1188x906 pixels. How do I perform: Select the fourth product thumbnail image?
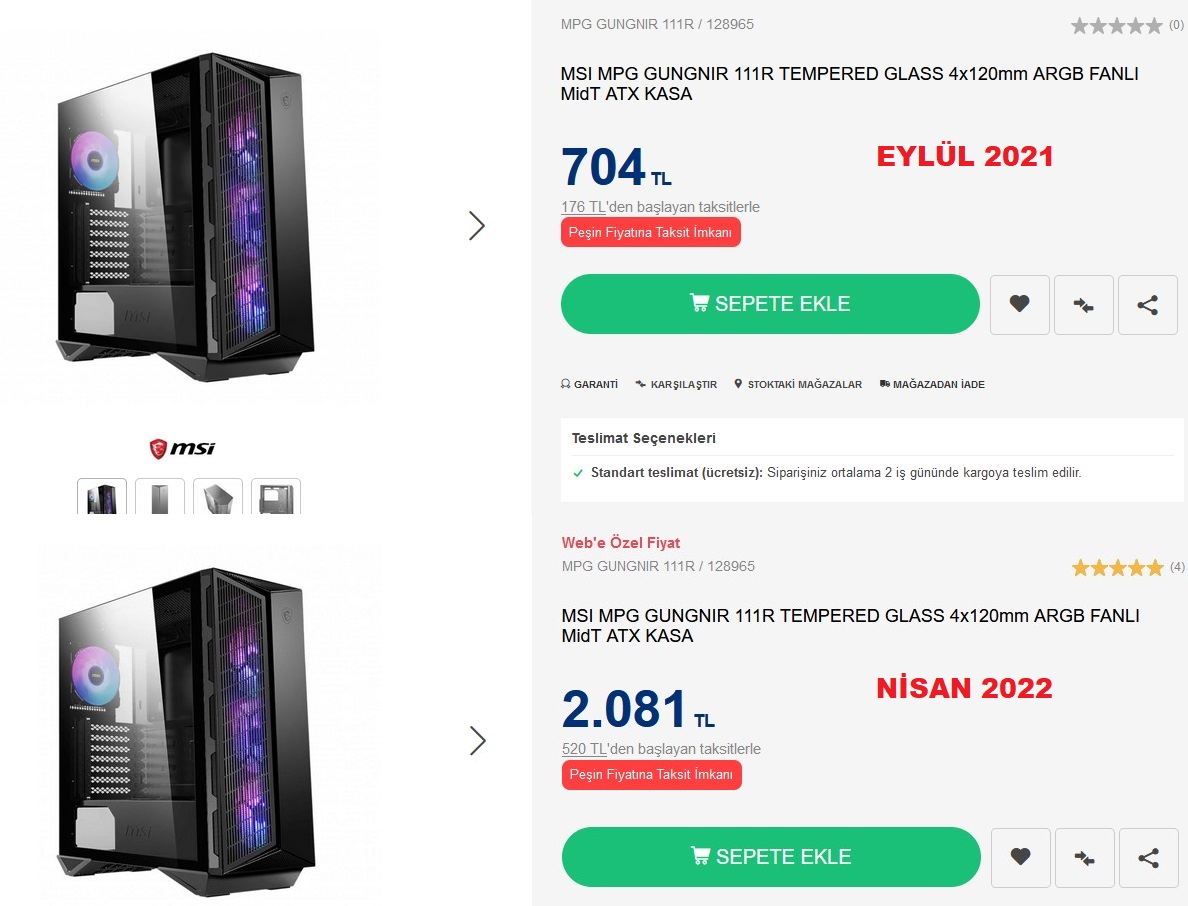click(x=276, y=497)
